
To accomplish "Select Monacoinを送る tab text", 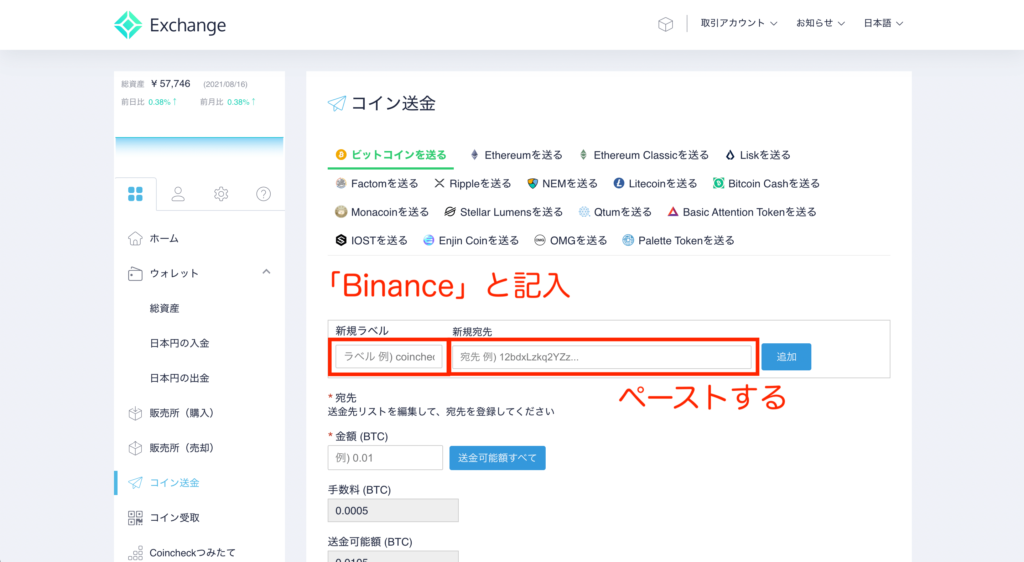I will [x=390, y=212].
